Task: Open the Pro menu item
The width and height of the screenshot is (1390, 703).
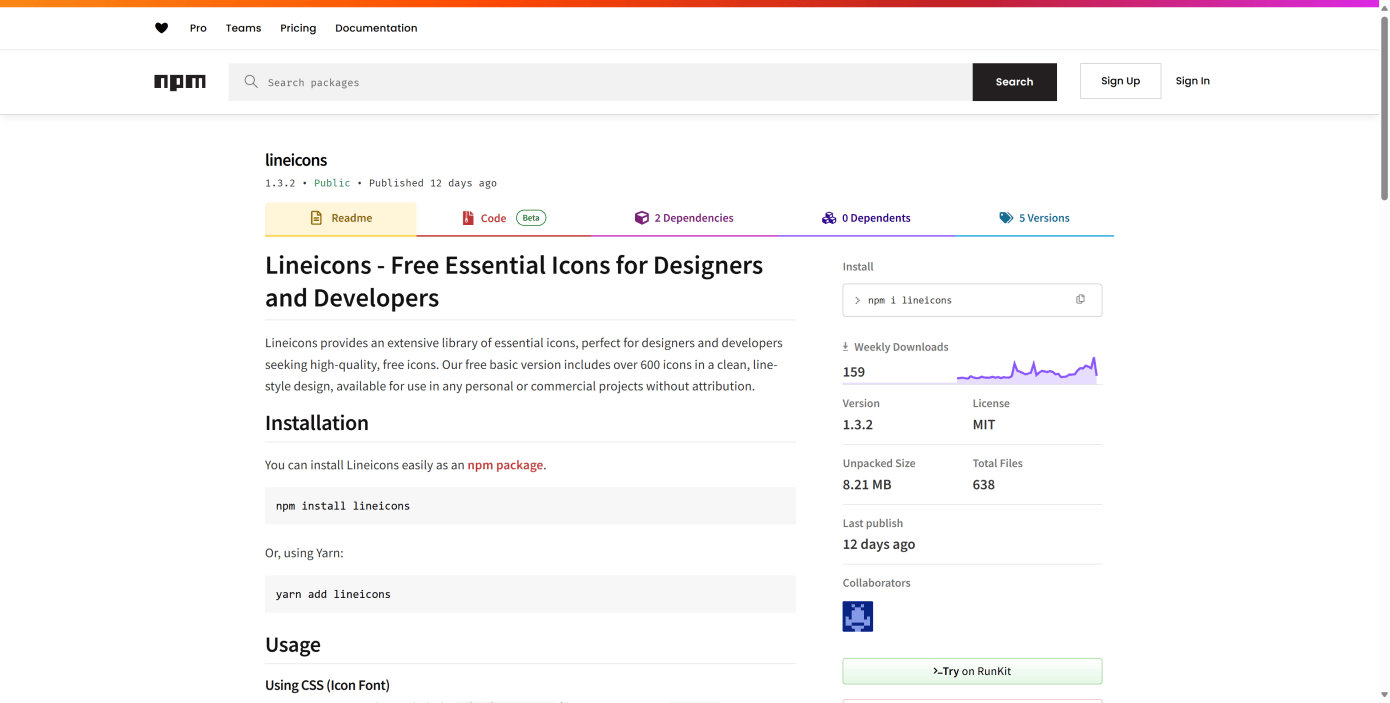Action: click(x=198, y=28)
